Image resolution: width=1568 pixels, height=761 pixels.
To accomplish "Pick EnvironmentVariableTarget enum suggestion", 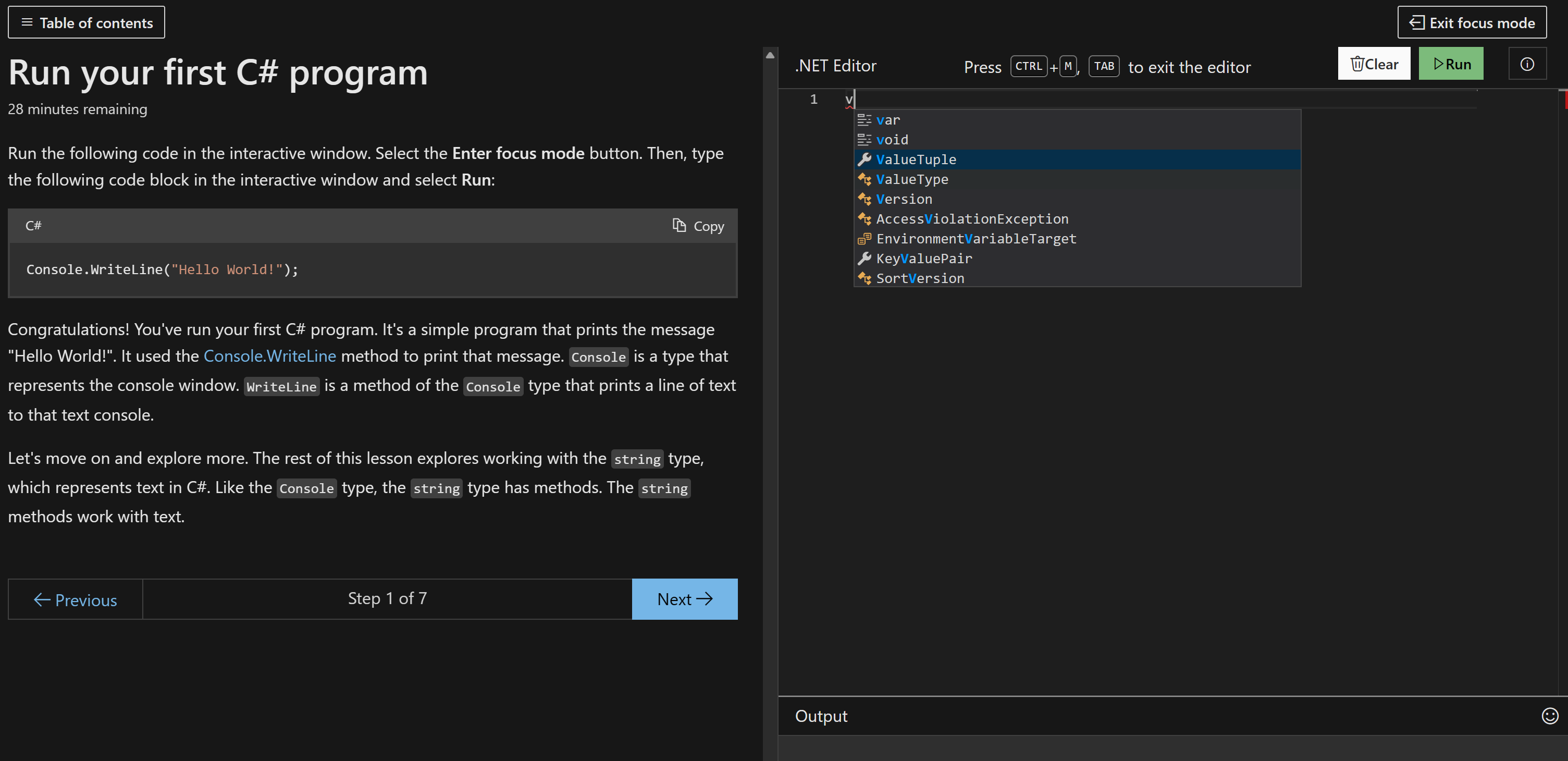I will [1078, 239].
